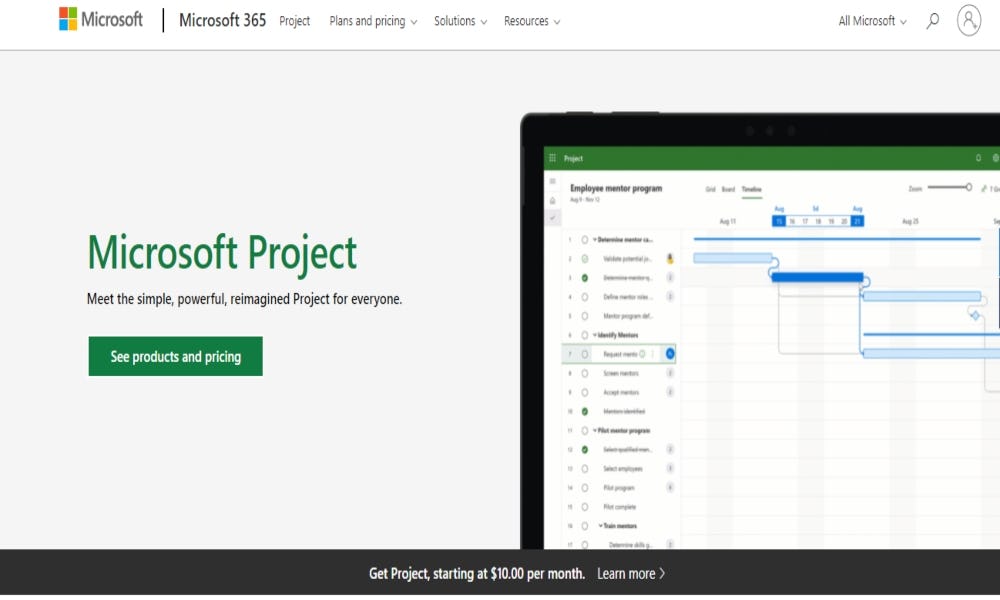Click the Microsoft logo
1000x600 pixels.
[101, 20]
